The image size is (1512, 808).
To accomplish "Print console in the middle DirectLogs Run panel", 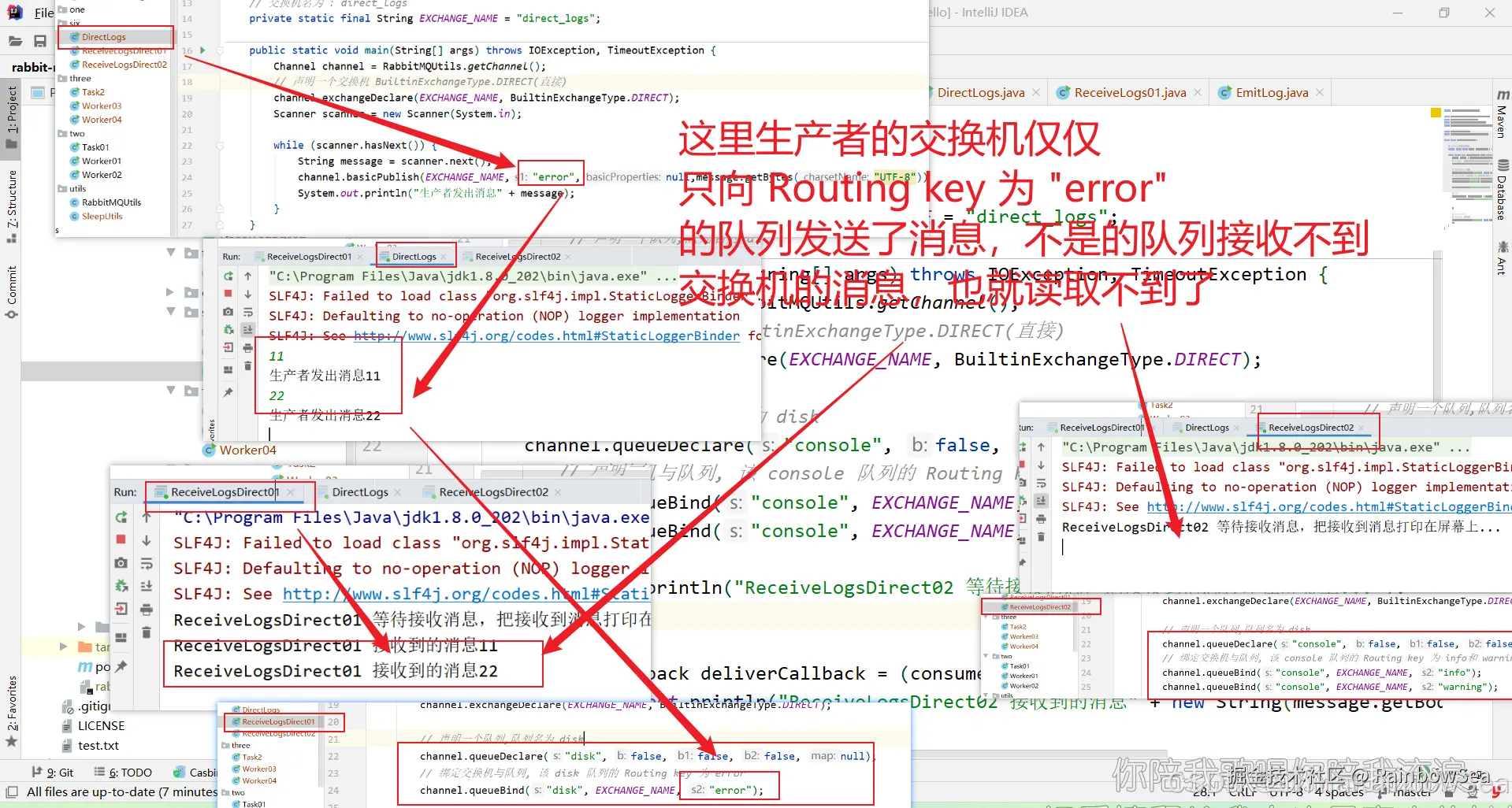I will (248, 348).
